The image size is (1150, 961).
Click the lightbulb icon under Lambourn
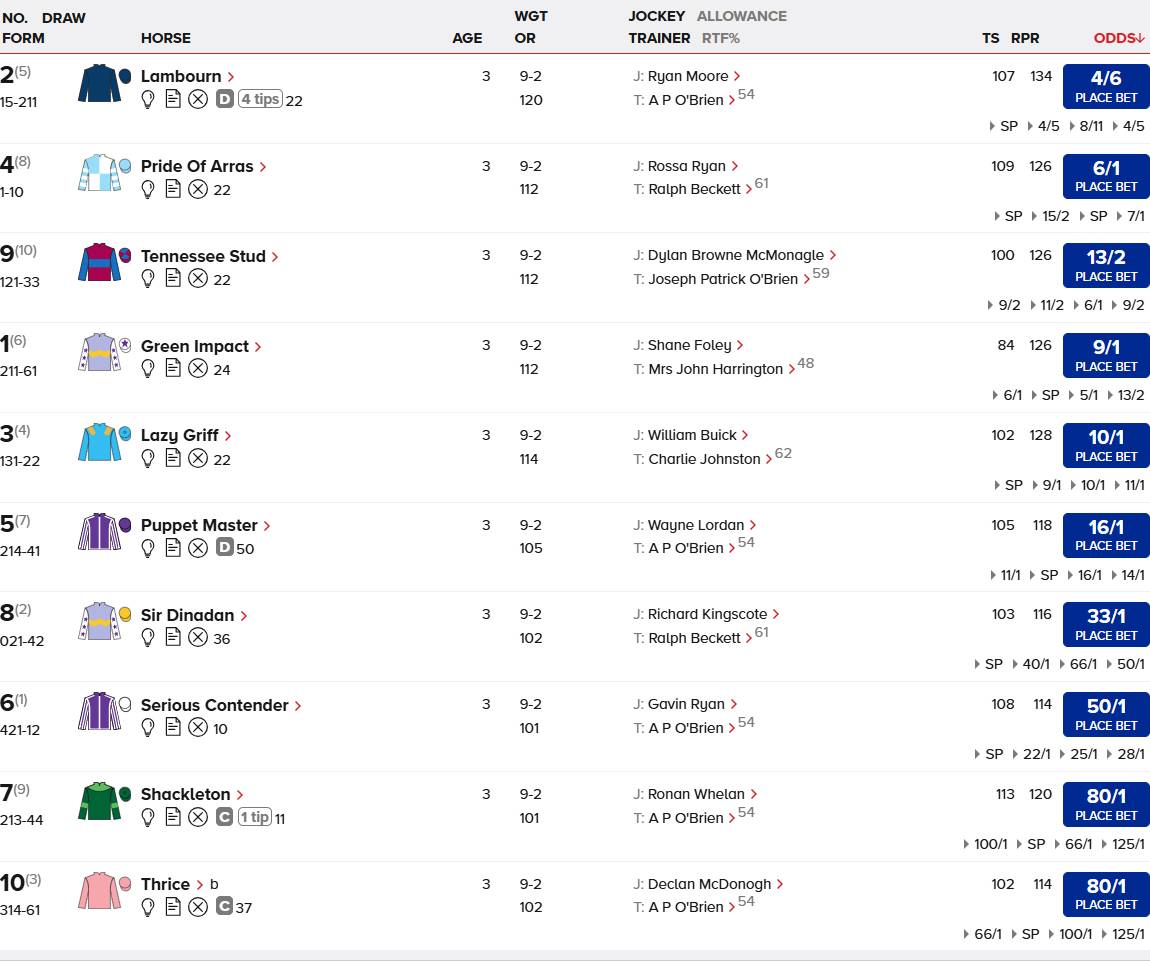point(148,99)
